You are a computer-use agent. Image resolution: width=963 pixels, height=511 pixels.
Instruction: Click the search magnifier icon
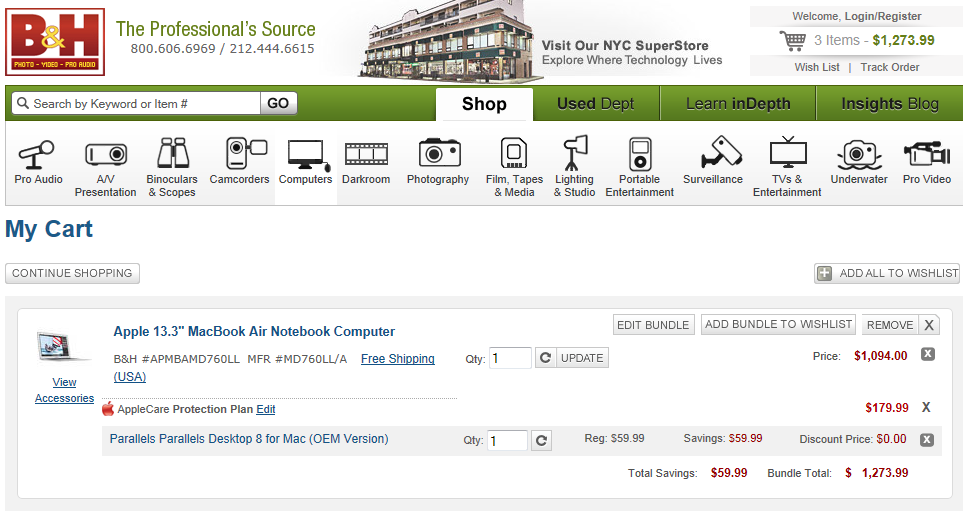point(23,103)
